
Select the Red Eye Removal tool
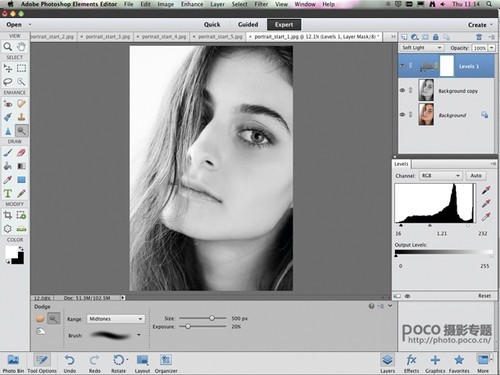click(x=8, y=104)
